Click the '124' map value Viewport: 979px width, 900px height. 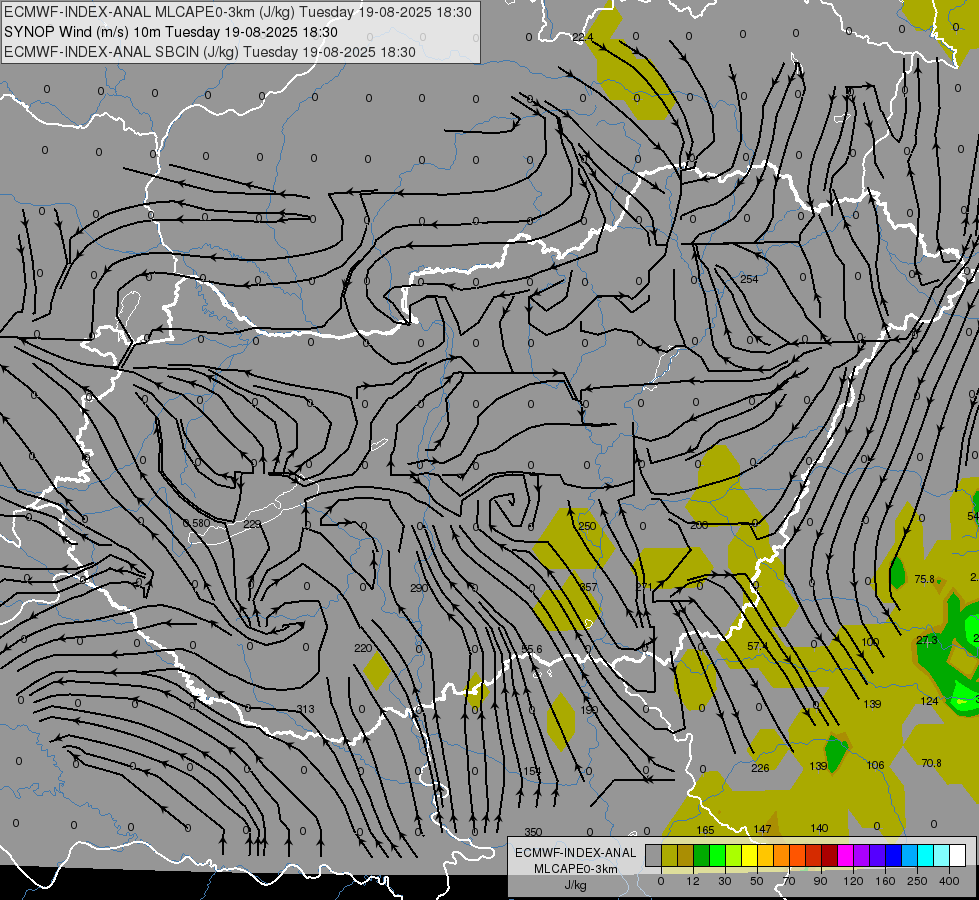point(929,701)
